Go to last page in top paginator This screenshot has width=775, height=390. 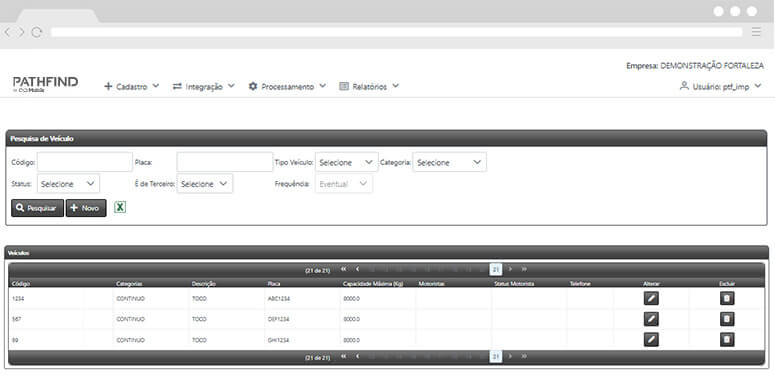524,269
